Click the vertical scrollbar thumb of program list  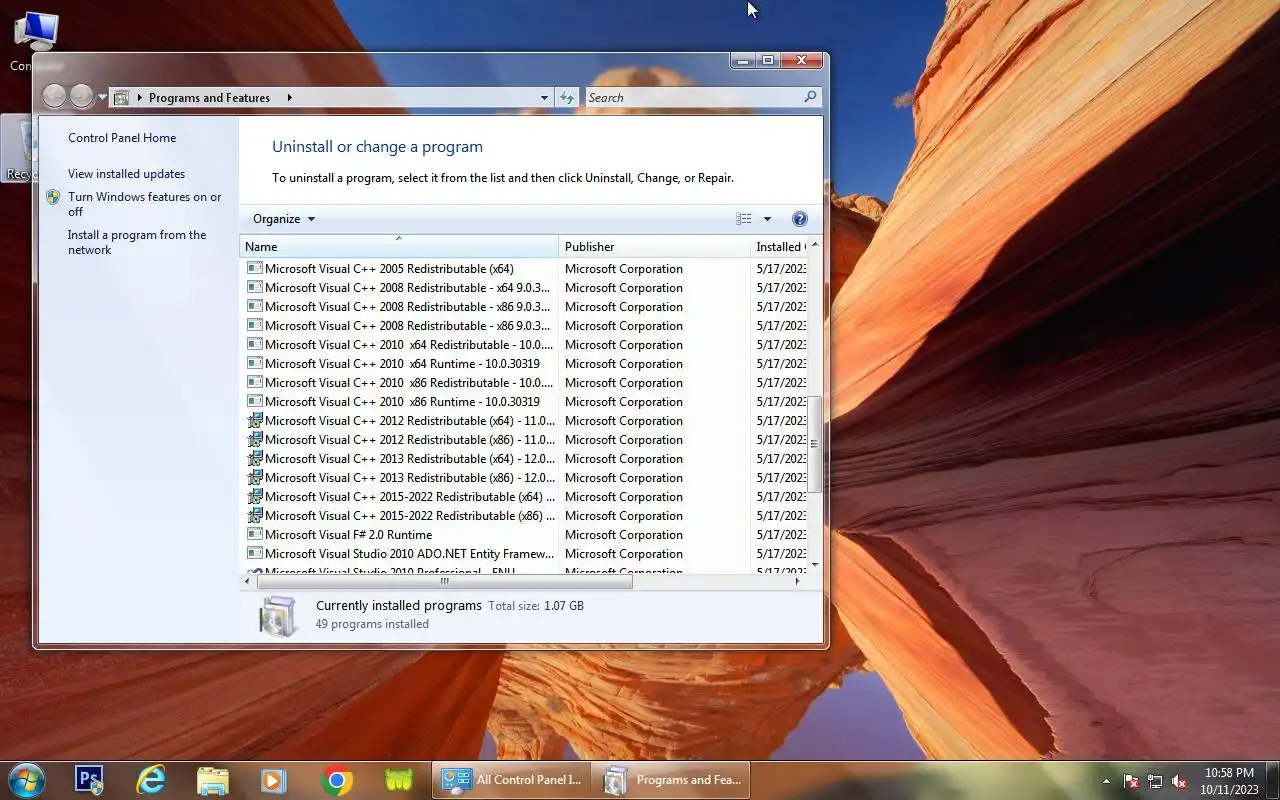click(x=814, y=444)
